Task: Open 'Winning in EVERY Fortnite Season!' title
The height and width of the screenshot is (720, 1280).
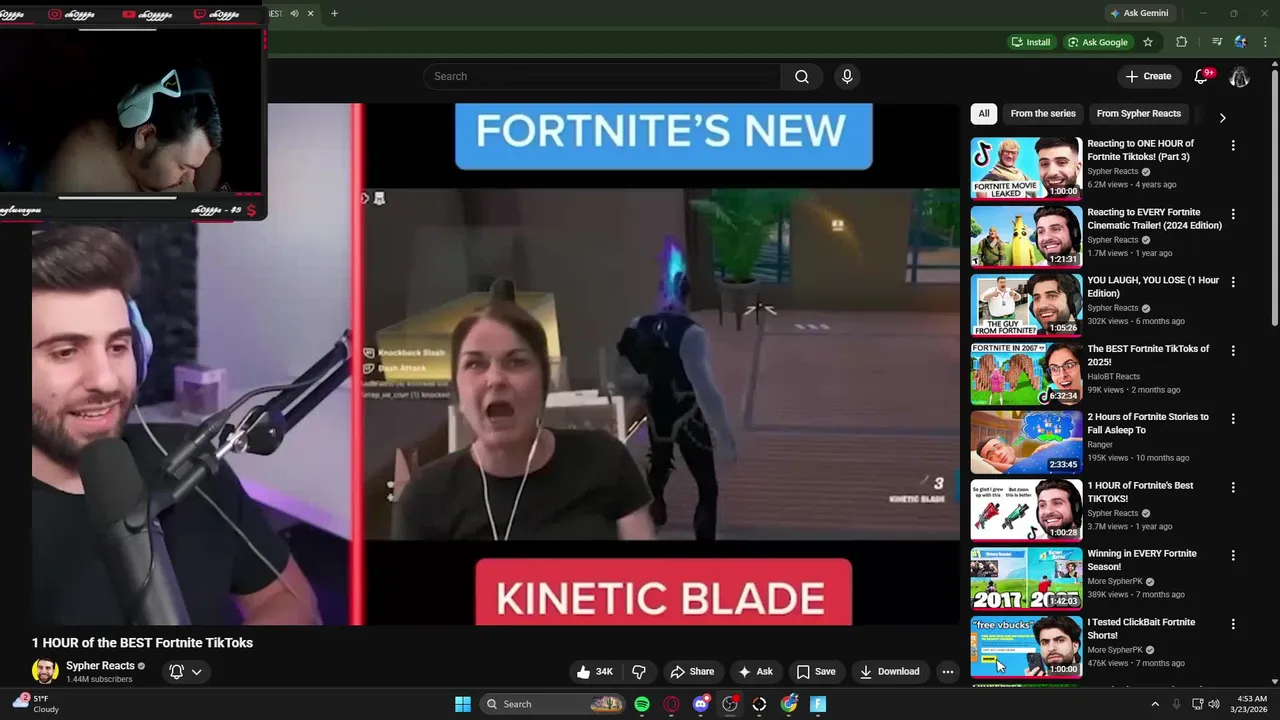Action: pos(1142,560)
